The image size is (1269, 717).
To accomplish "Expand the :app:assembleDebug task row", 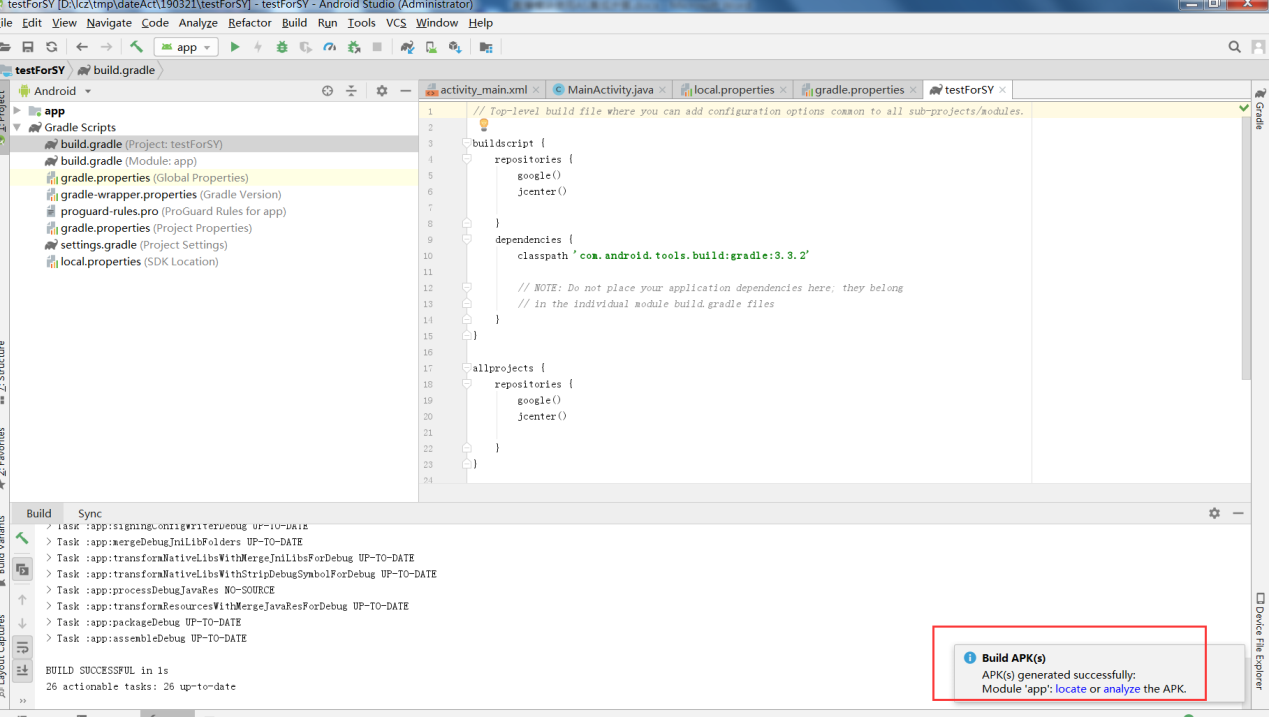I will click(50, 638).
